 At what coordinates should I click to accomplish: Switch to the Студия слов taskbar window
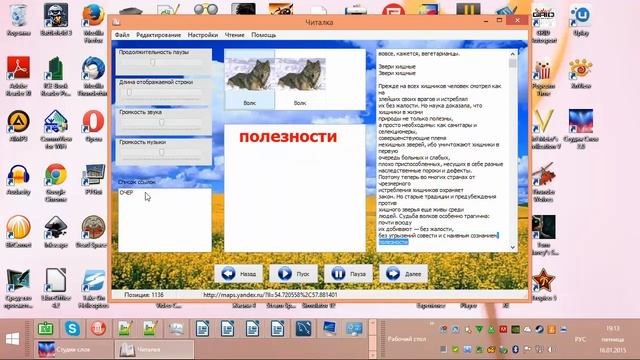click(73, 349)
